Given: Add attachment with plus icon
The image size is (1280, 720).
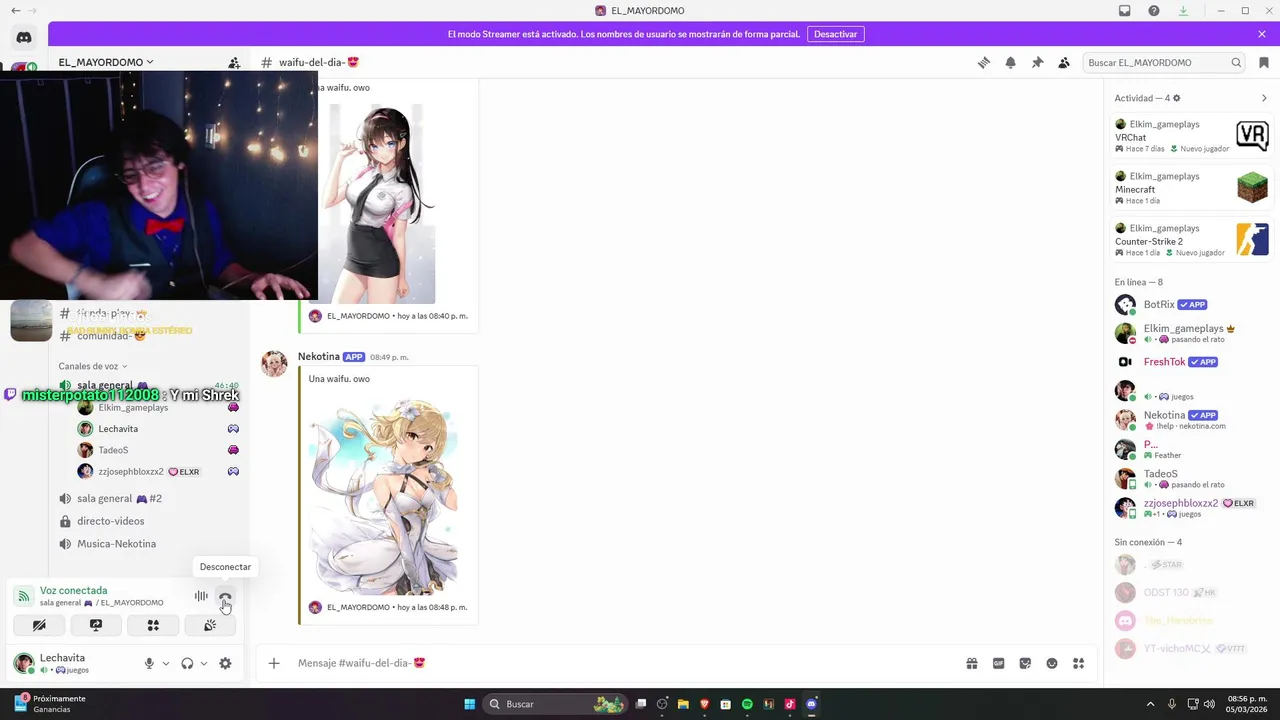Looking at the screenshot, I should click(274, 663).
